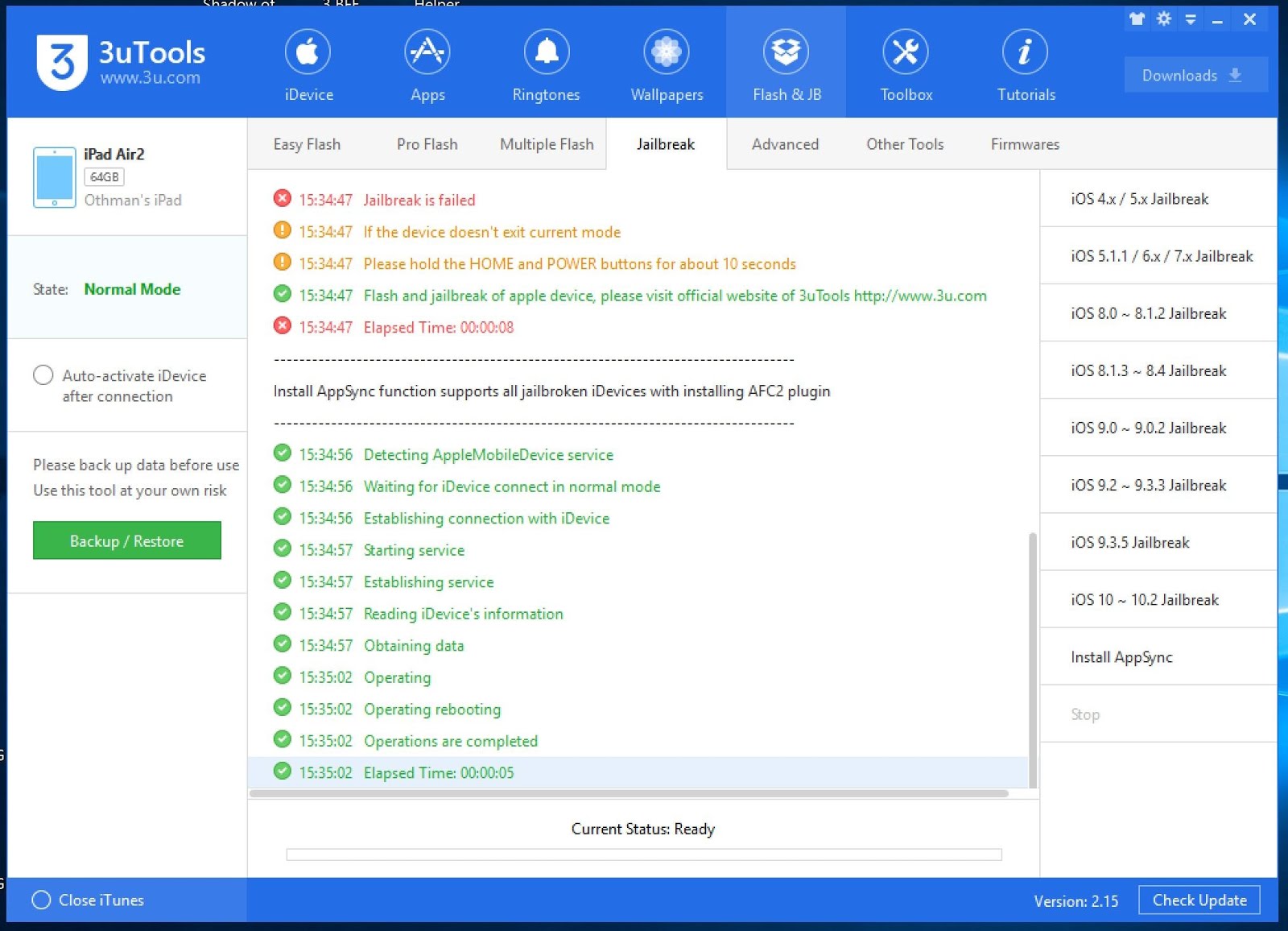This screenshot has width=1288, height=931.
Task: Click the green check icon beside Starting service
Action: 282,548
